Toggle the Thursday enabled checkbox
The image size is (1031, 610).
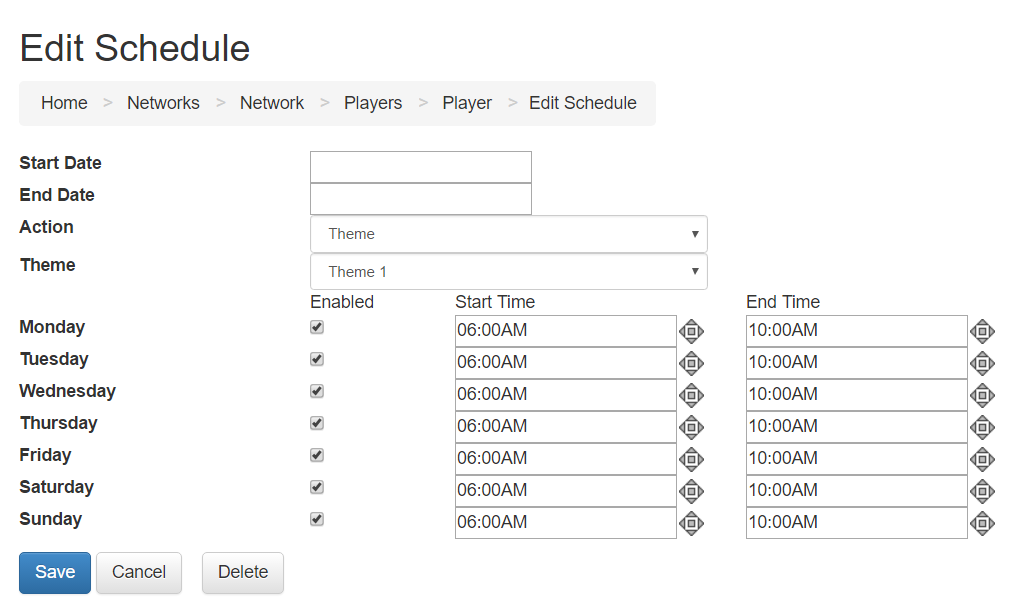317,423
